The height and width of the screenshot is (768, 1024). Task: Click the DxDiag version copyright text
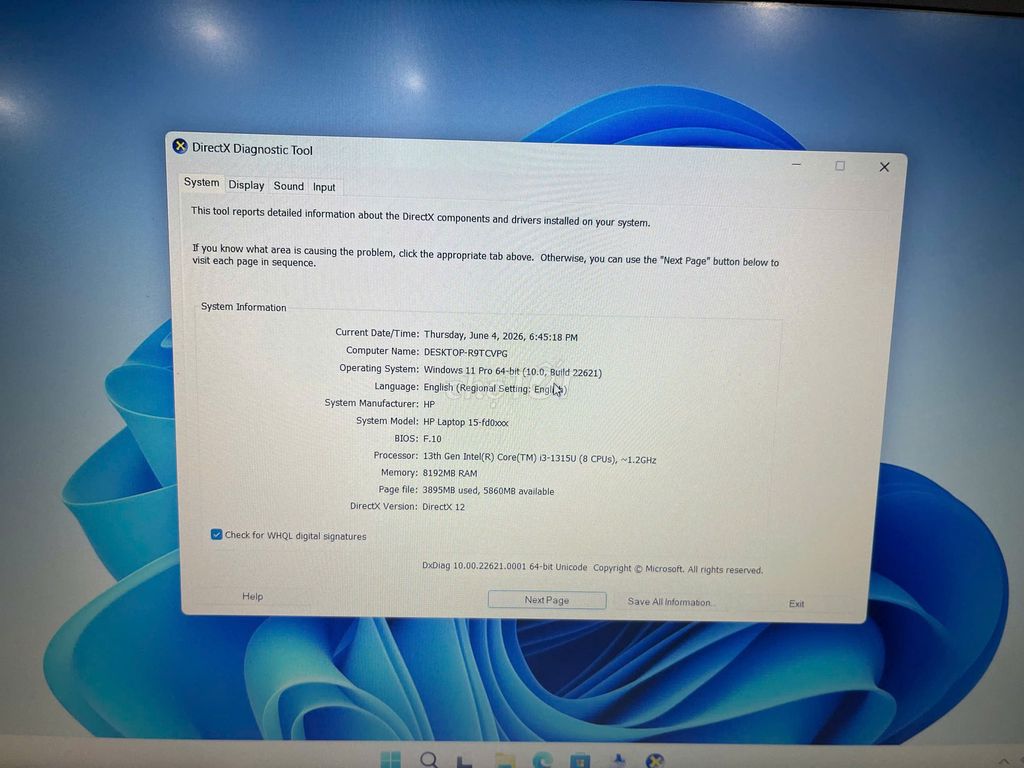592,568
